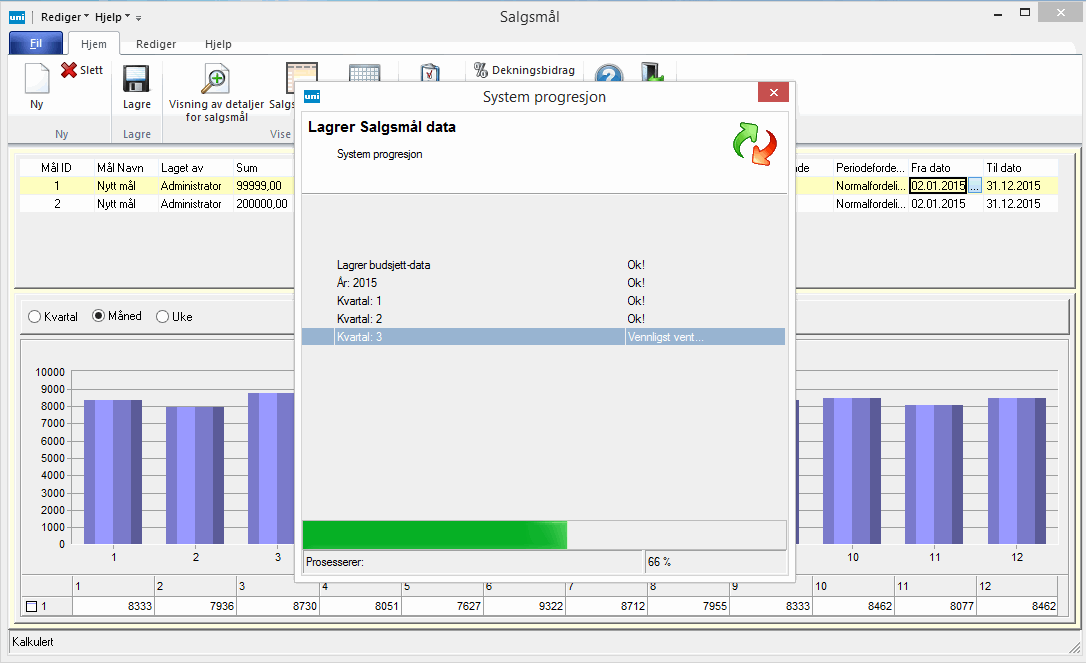Save using the Lagre floppy disk icon

(x=136, y=80)
